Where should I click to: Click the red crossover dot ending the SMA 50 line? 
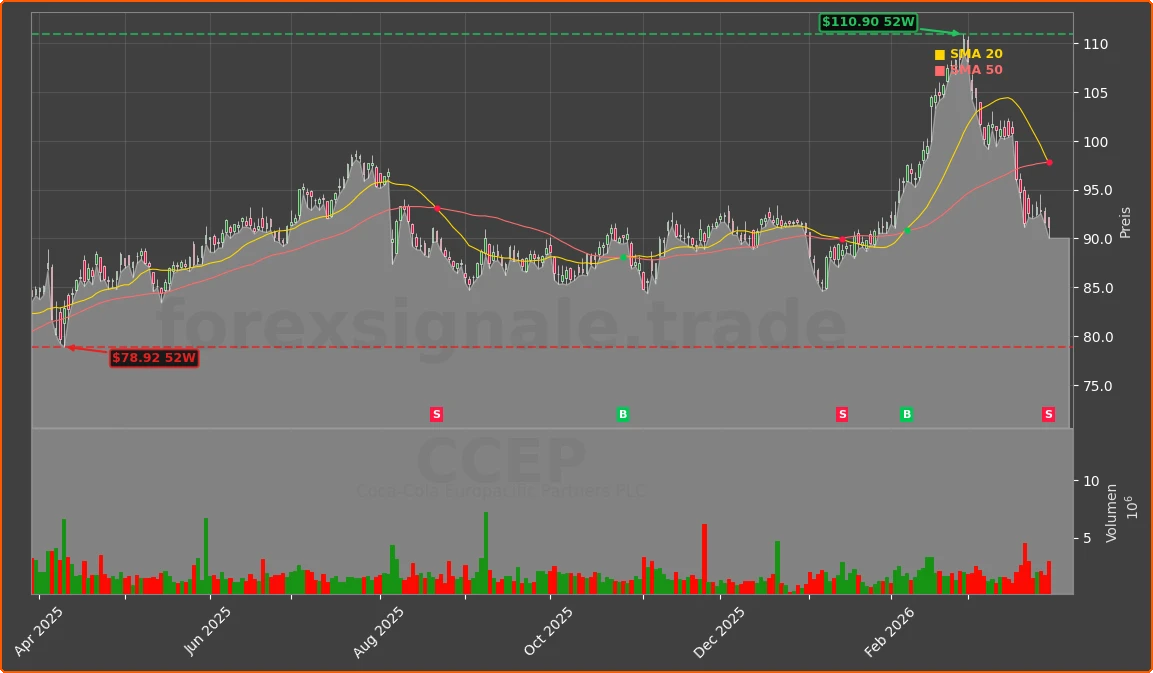coord(1049,163)
